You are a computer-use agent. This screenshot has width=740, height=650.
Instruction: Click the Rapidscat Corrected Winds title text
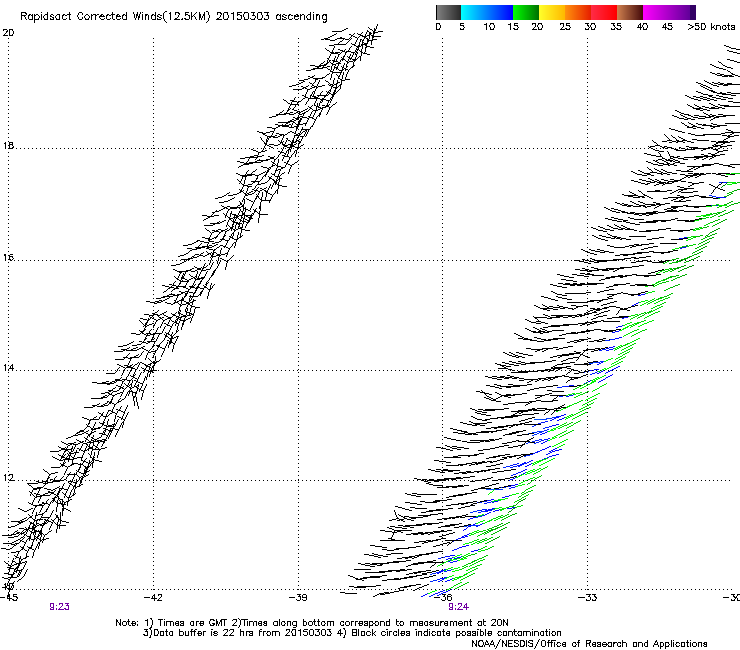coord(174,17)
